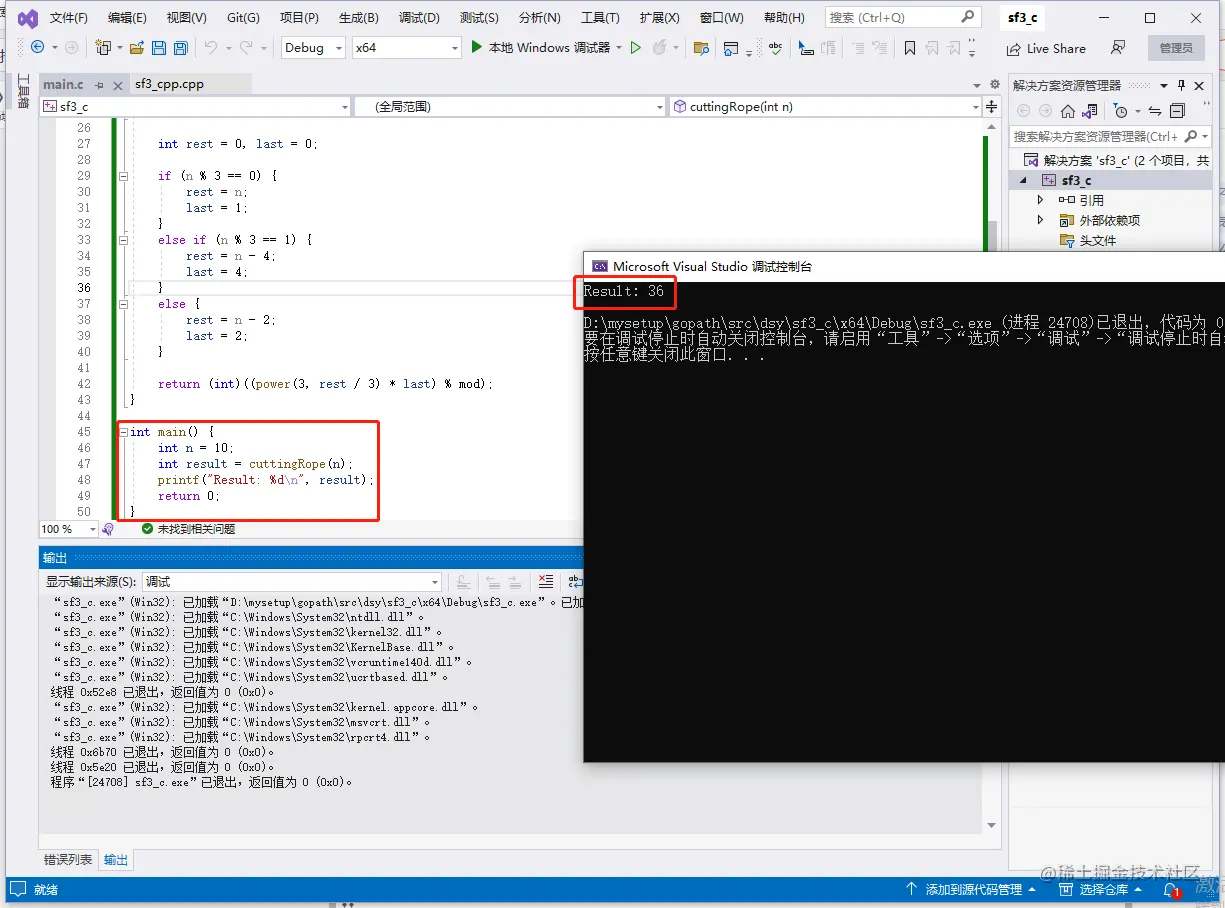The height and width of the screenshot is (908, 1225).
Task: Click the pending changes filter clock icon
Action: point(1121,111)
